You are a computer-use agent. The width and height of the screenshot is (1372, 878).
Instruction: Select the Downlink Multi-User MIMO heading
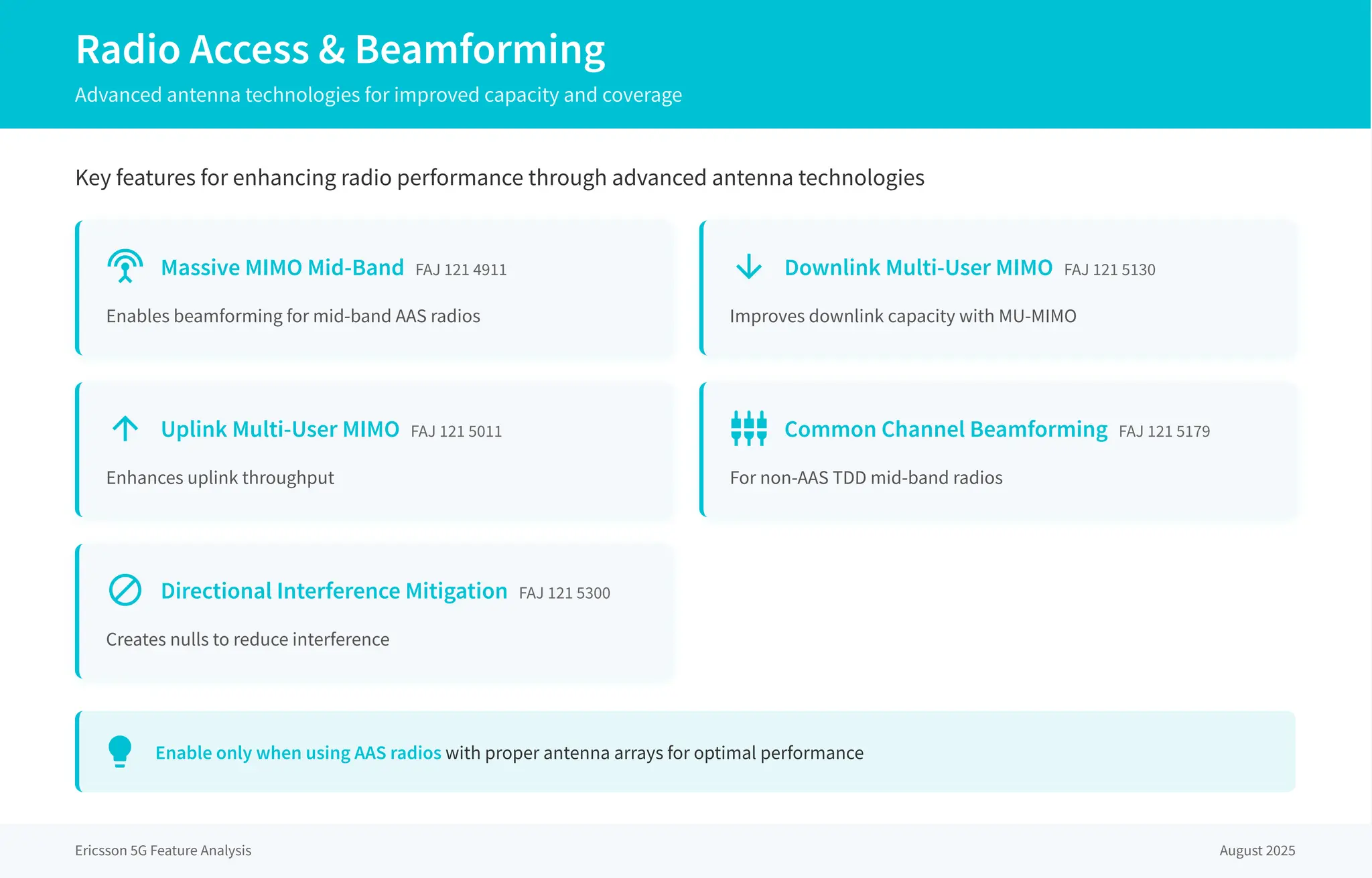(x=918, y=267)
